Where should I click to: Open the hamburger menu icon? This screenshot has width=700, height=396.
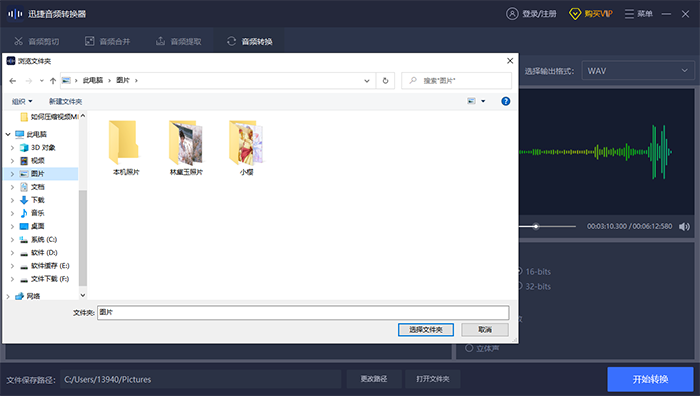click(x=629, y=14)
